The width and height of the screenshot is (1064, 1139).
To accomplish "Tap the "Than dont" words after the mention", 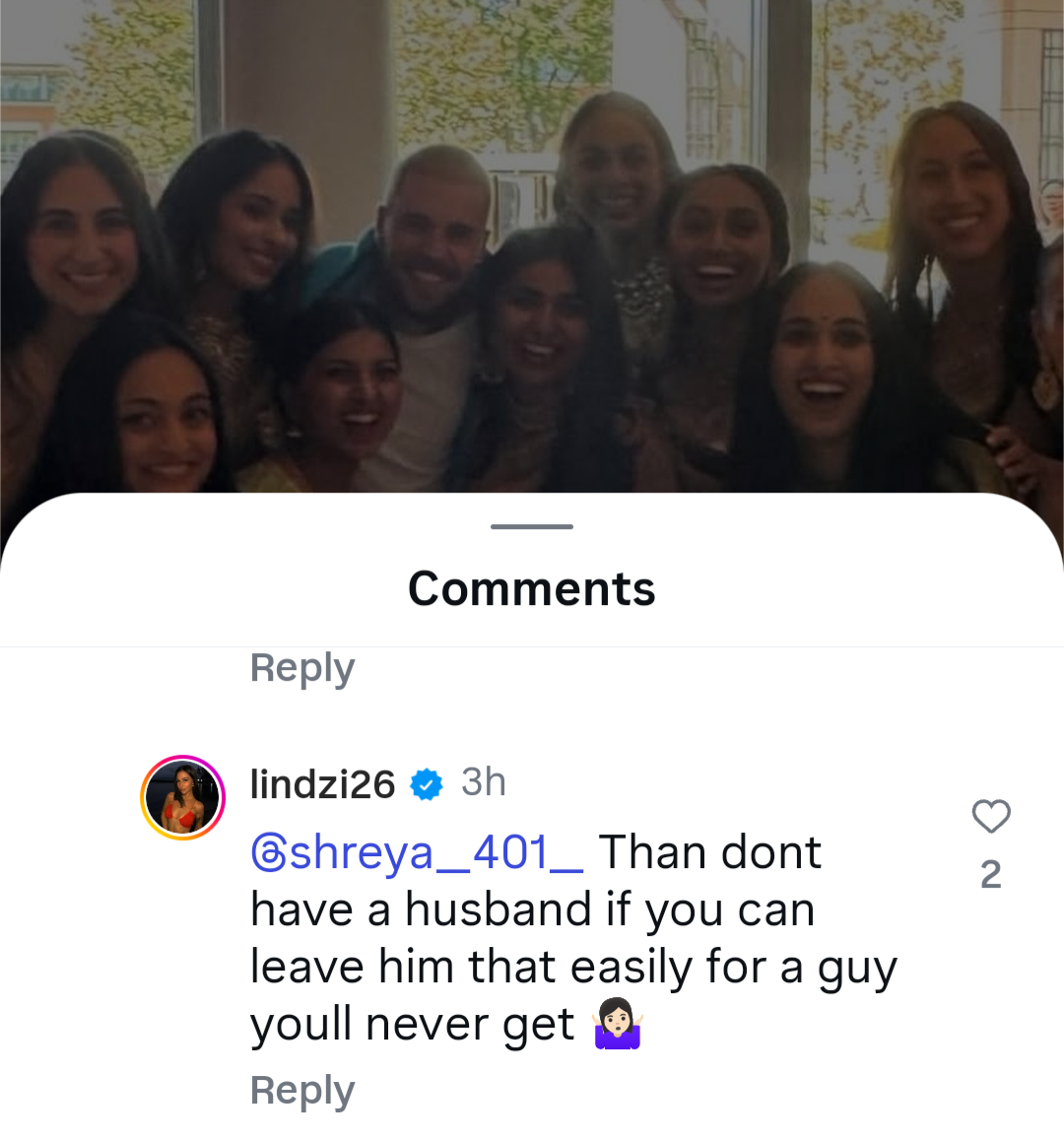I will point(709,851).
